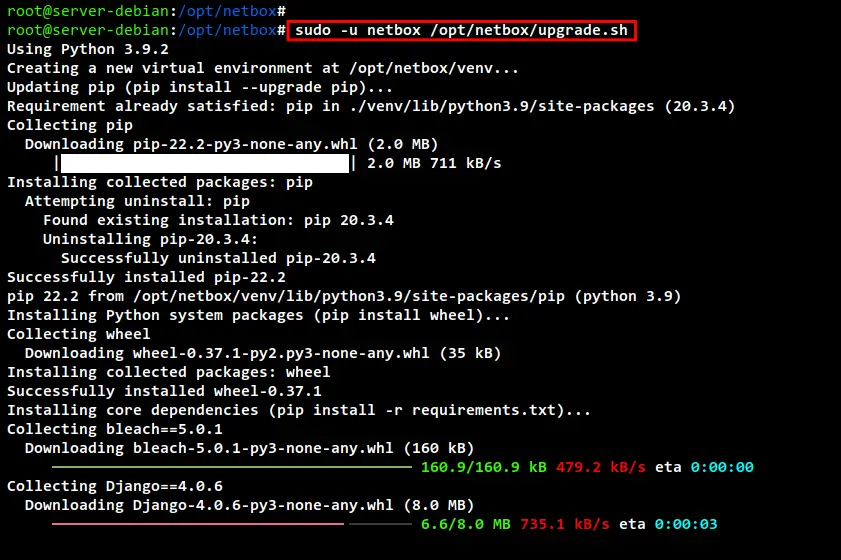Click the red '479.2 kB/s' speed
Viewport: 841px width, 560px height.
(601, 467)
